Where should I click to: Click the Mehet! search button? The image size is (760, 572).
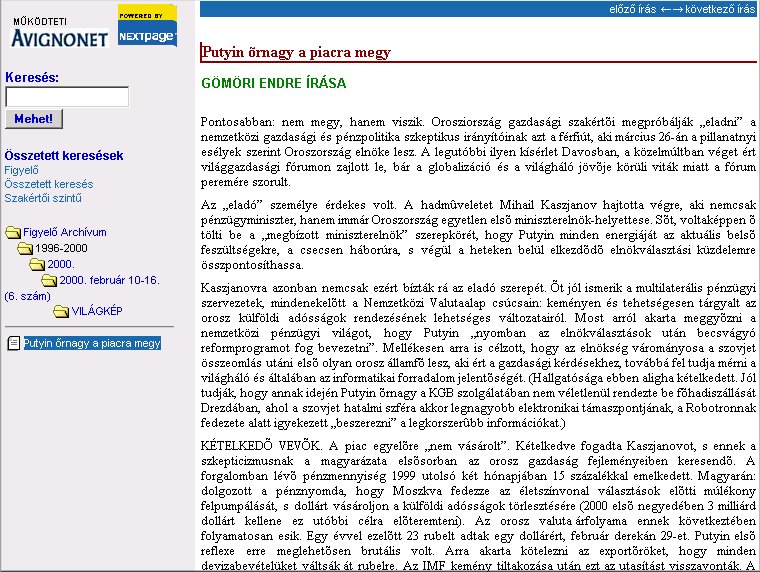pos(34,119)
